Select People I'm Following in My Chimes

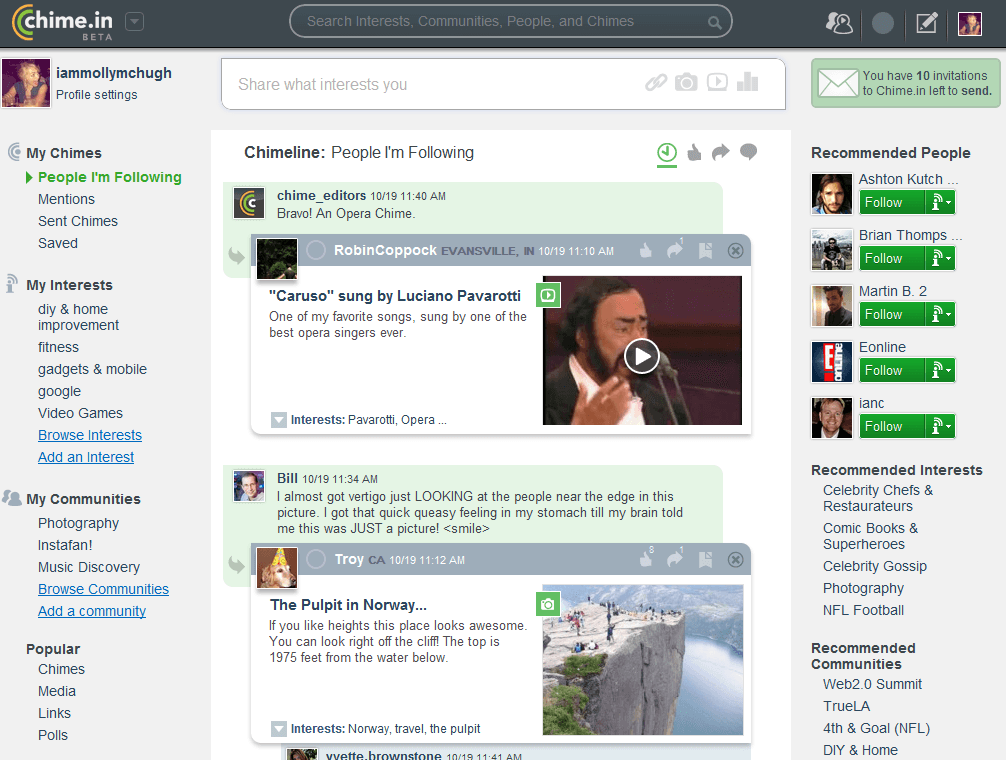click(x=110, y=177)
